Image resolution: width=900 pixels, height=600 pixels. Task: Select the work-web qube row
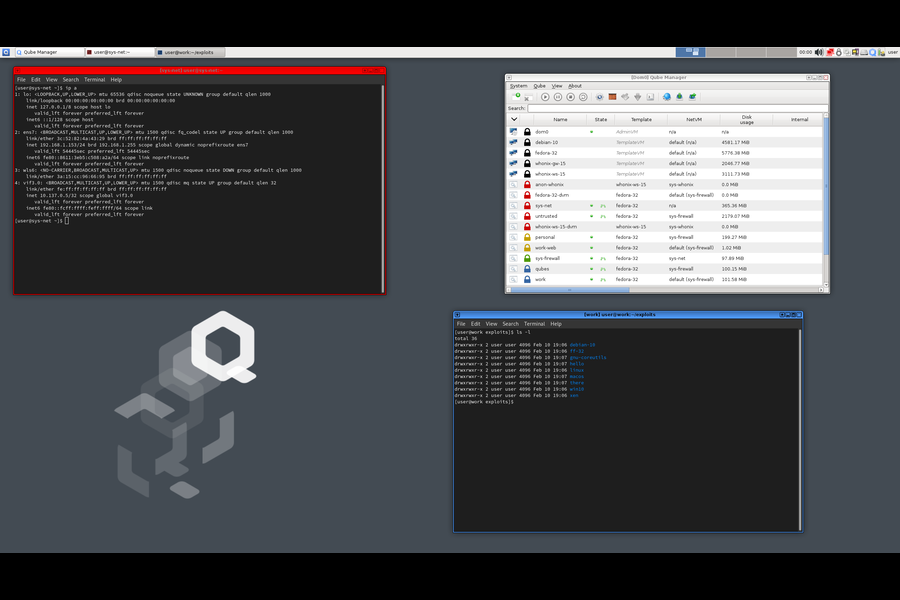tap(666, 248)
